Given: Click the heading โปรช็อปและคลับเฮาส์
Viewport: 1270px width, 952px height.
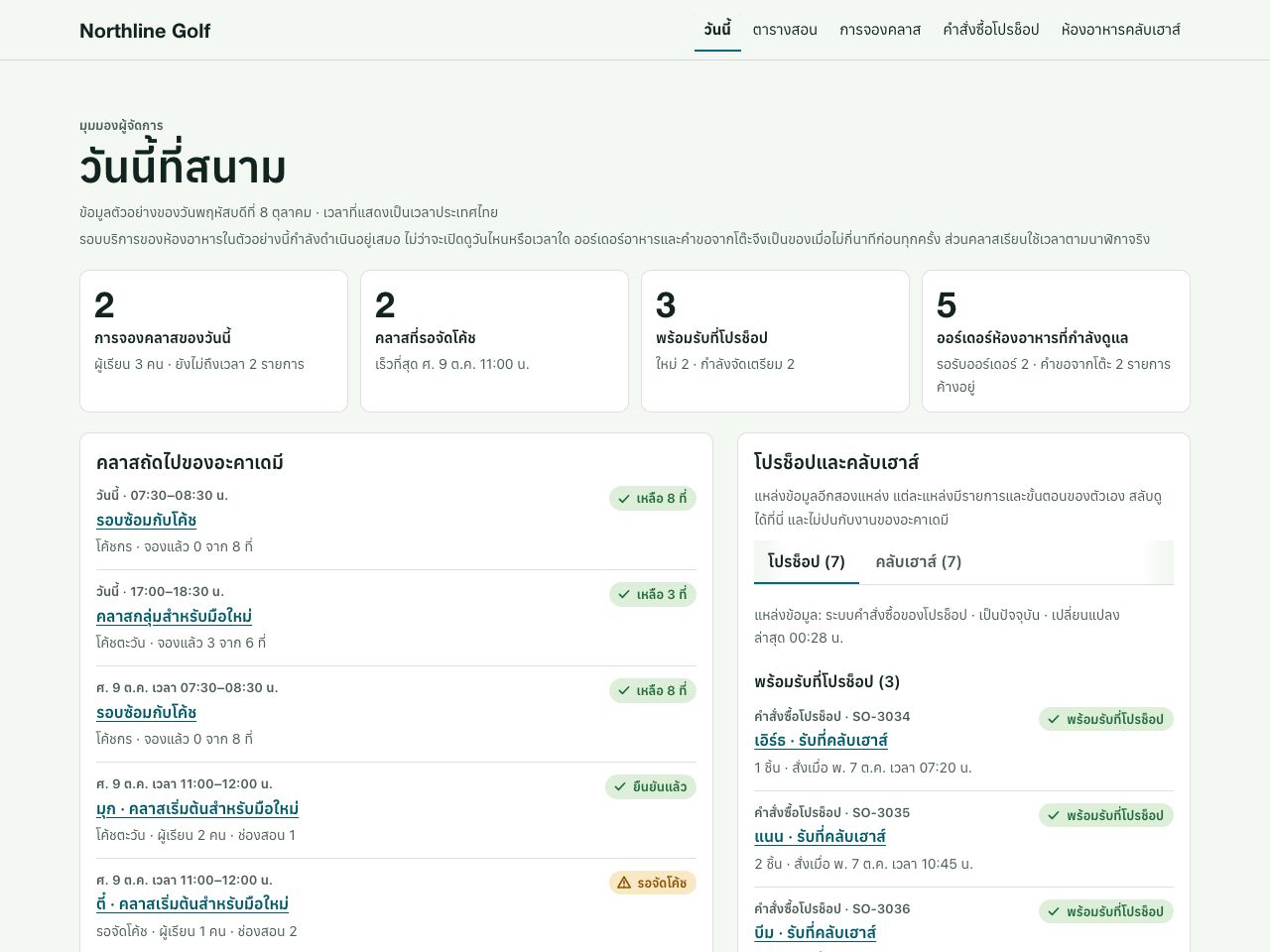Looking at the screenshot, I should [836, 463].
